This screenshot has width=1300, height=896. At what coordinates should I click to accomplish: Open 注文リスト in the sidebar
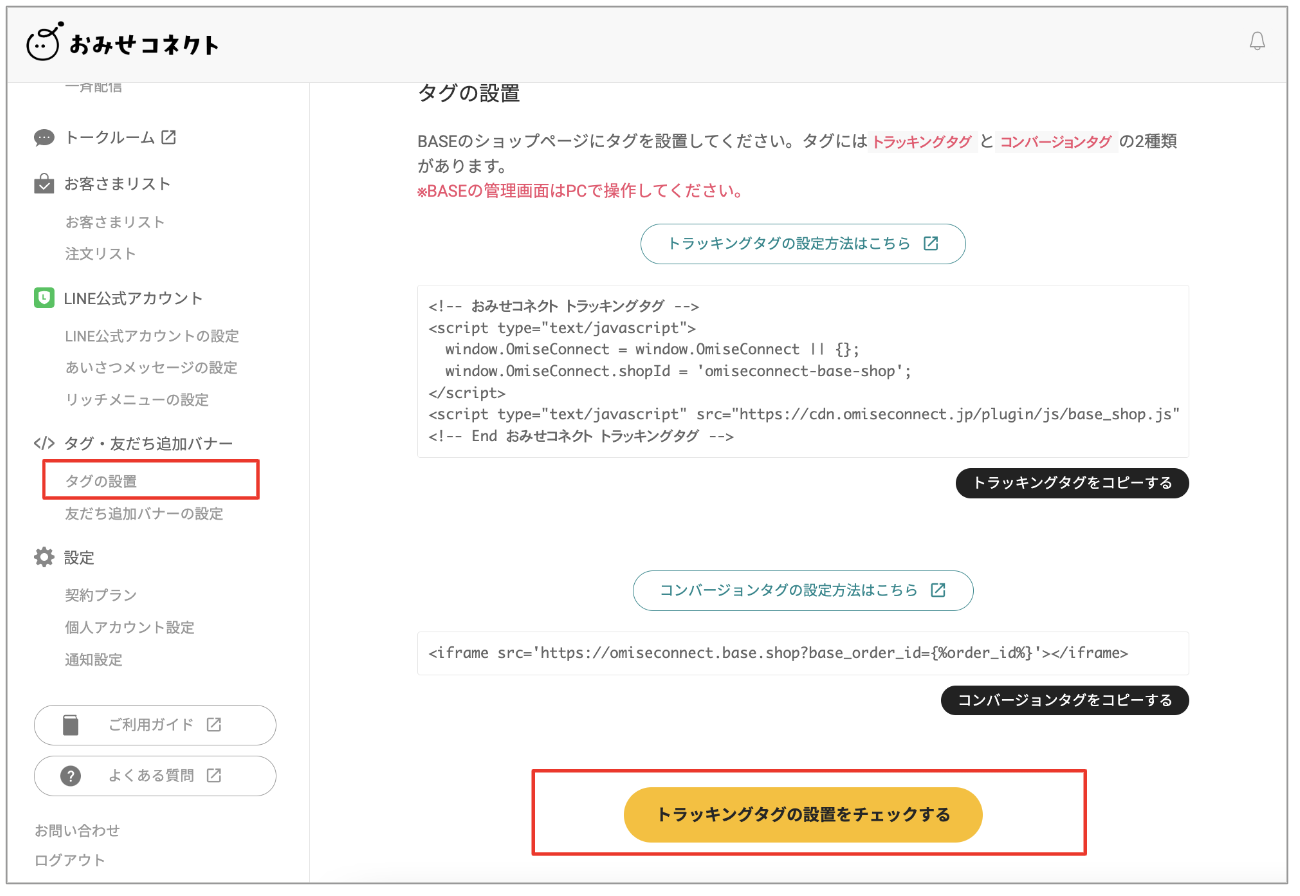[x=101, y=254]
